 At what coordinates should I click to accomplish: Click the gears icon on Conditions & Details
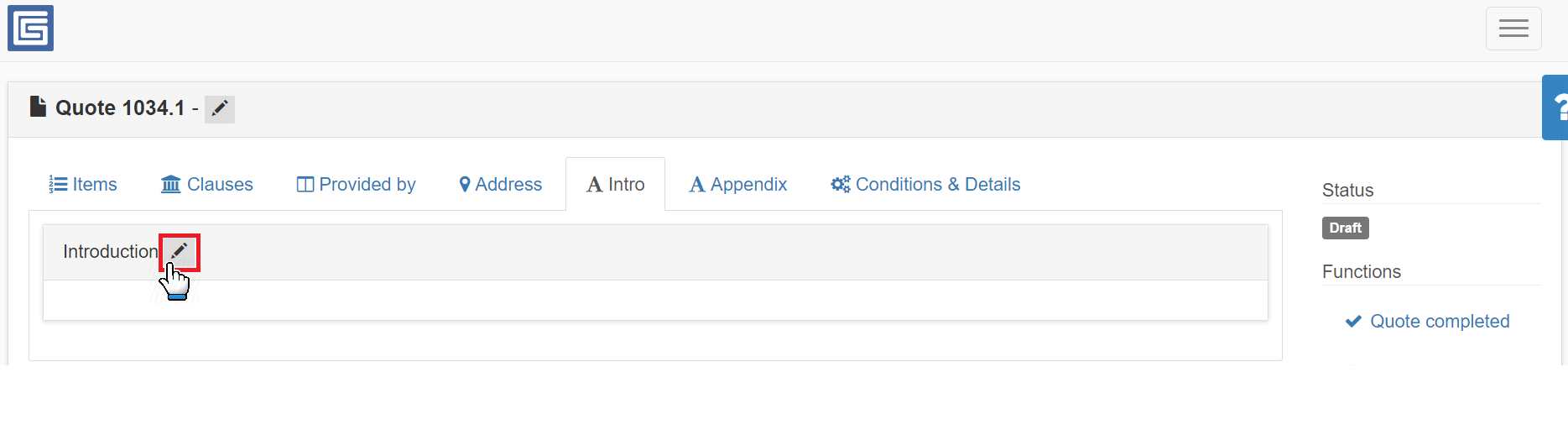(x=841, y=184)
